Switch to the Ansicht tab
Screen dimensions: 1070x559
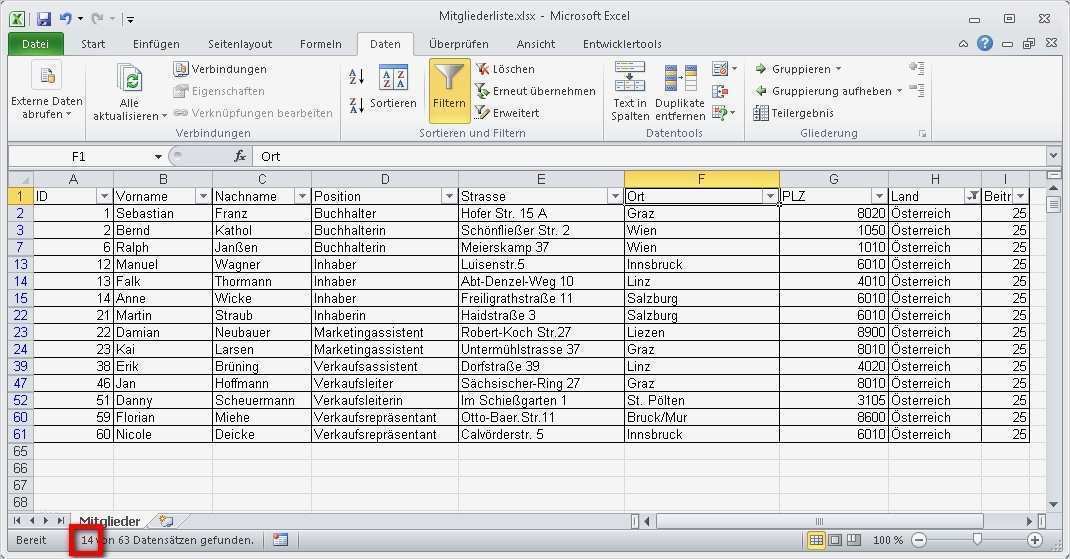point(536,44)
